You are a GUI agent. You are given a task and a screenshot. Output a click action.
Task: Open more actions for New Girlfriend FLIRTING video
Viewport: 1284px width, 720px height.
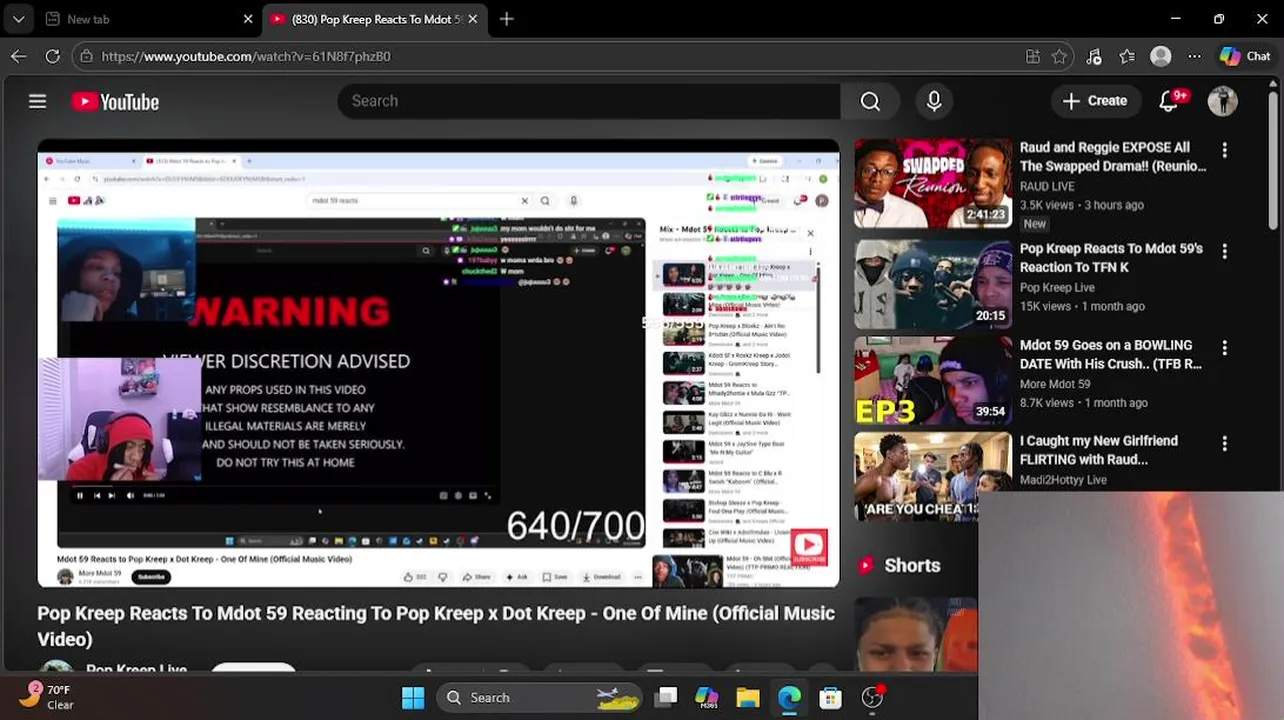pos(1224,443)
